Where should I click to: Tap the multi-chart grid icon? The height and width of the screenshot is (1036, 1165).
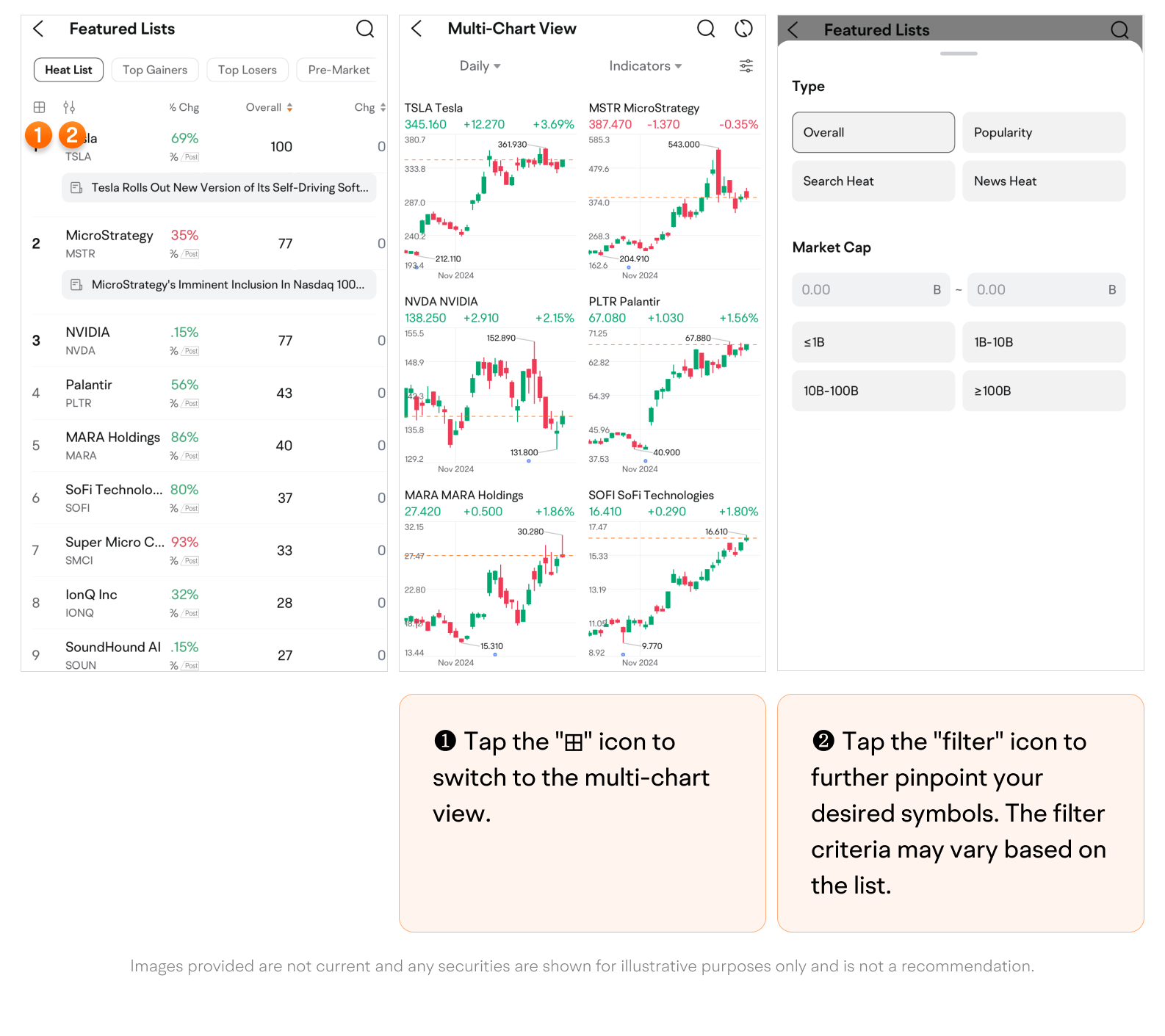coord(40,107)
